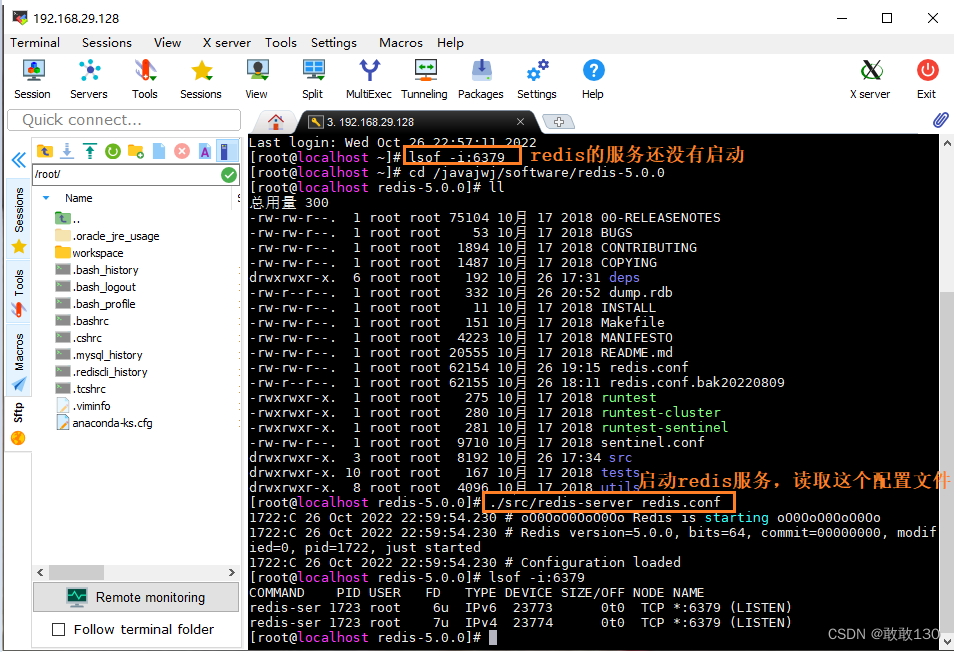This screenshot has width=956, height=652.
Task: Open the Sessions menu in menu bar
Action: pyautogui.click(x=107, y=43)
